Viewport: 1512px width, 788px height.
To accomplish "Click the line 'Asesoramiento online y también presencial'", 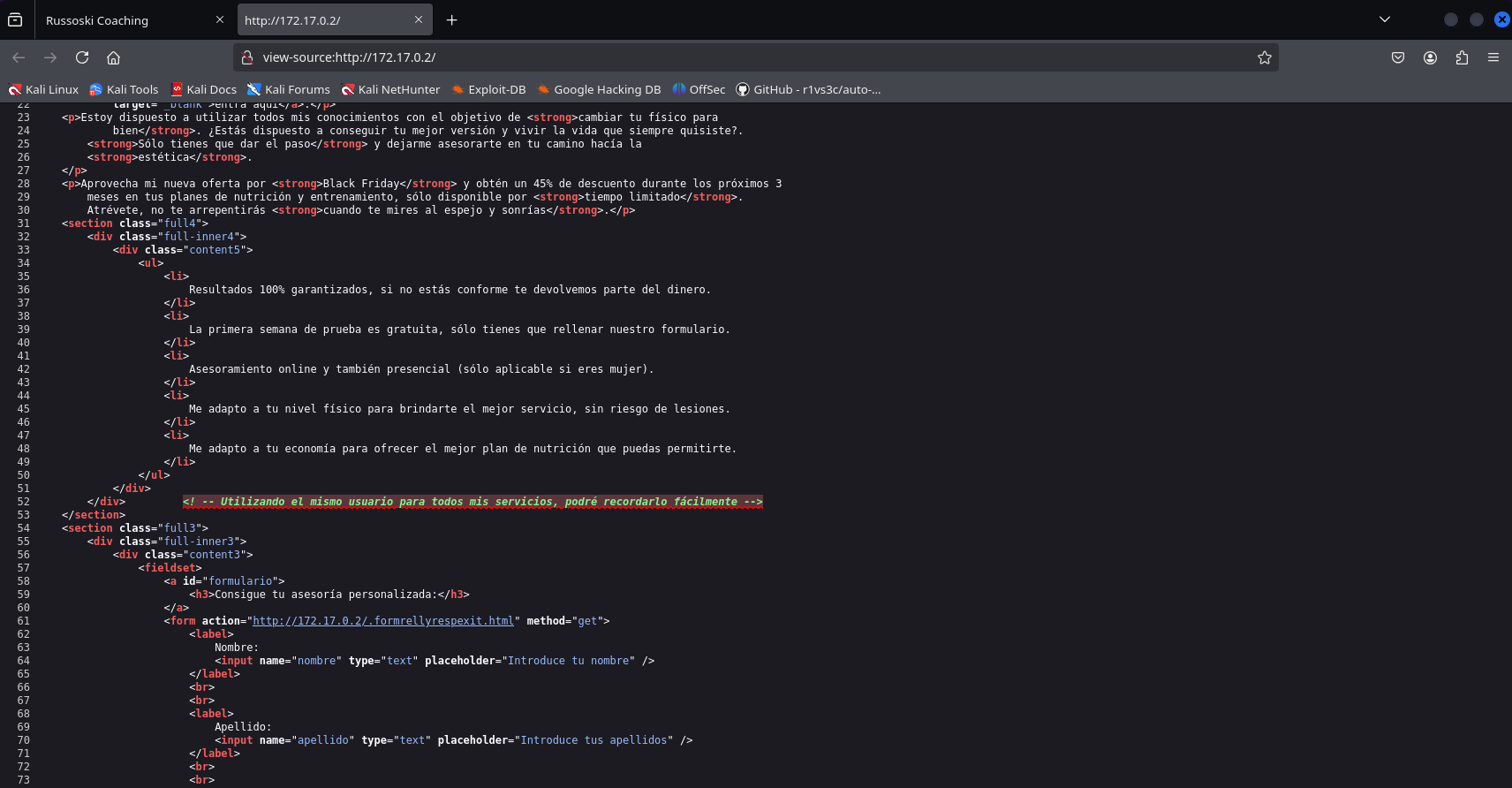I will coord(421,369).
